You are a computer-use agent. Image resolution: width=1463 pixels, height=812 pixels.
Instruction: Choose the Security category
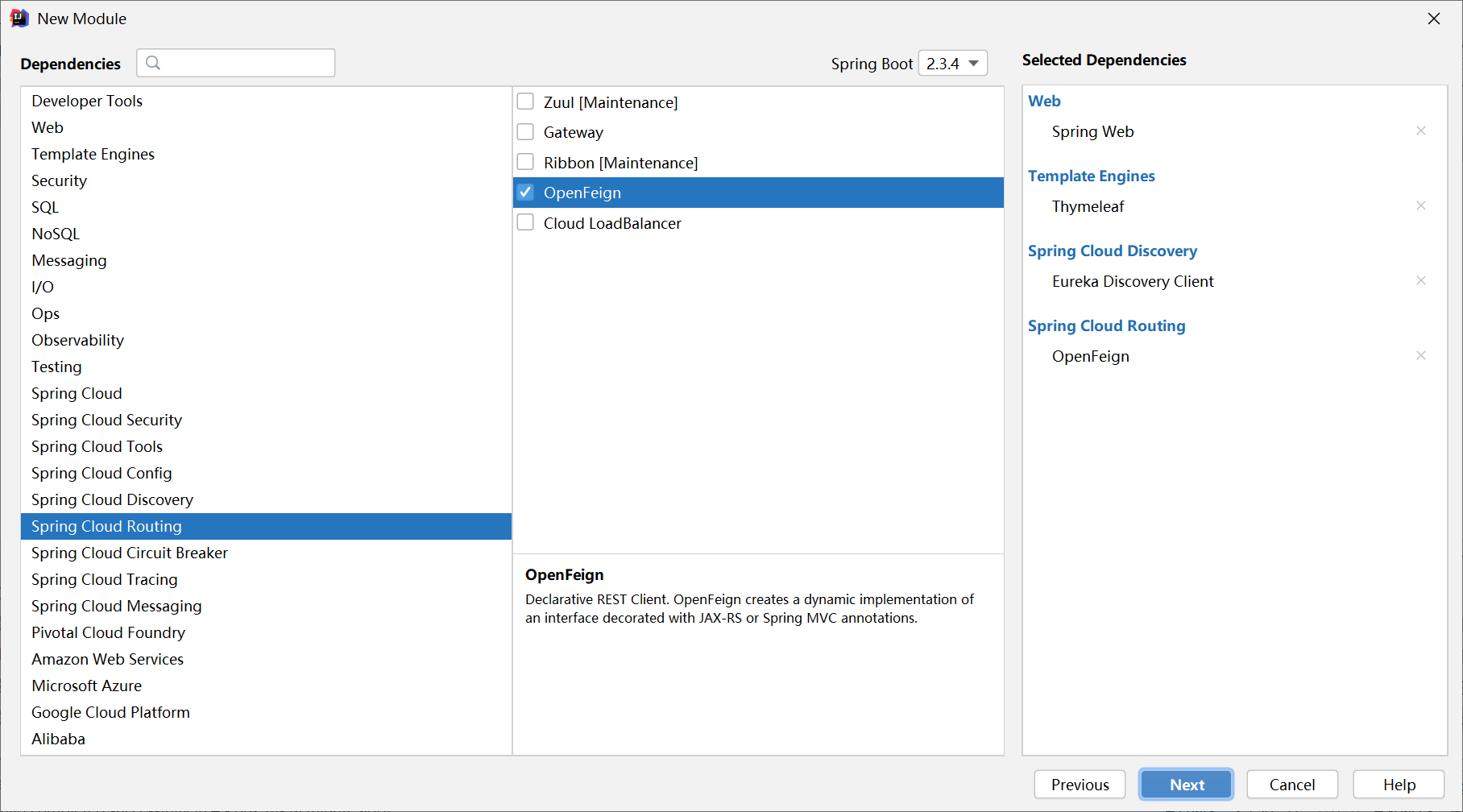[266, 180]
